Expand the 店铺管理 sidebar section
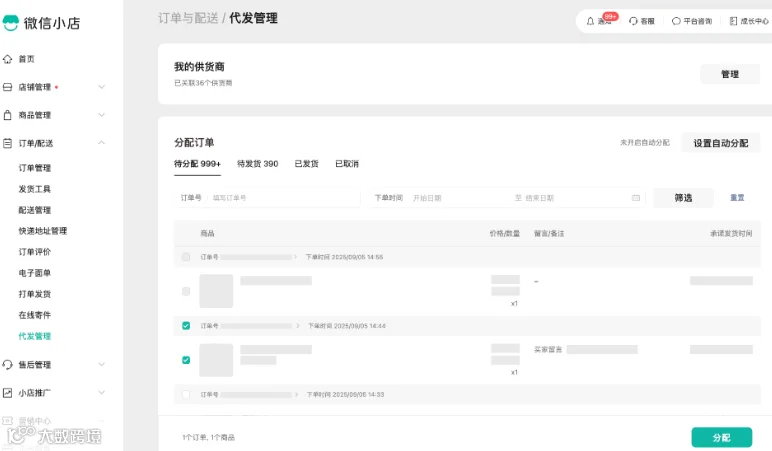 [101, 87]
